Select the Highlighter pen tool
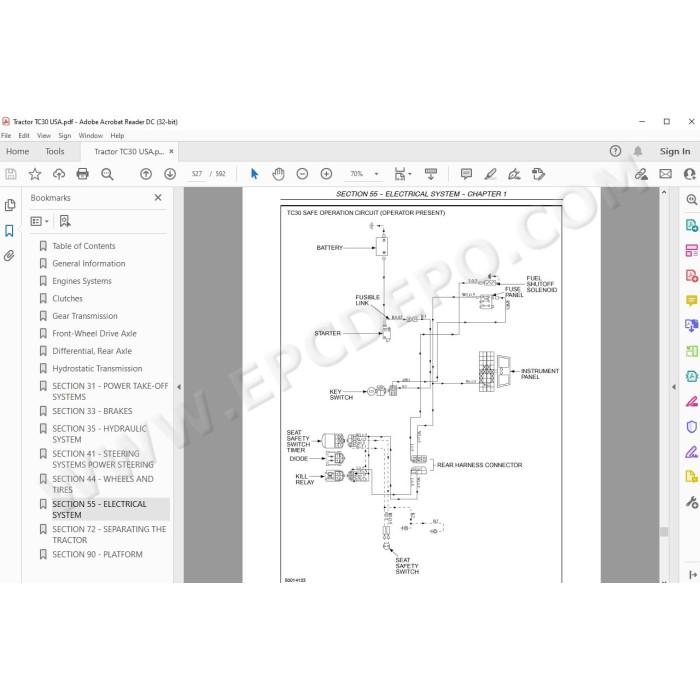The image size is (700, 700). [490, 174]
